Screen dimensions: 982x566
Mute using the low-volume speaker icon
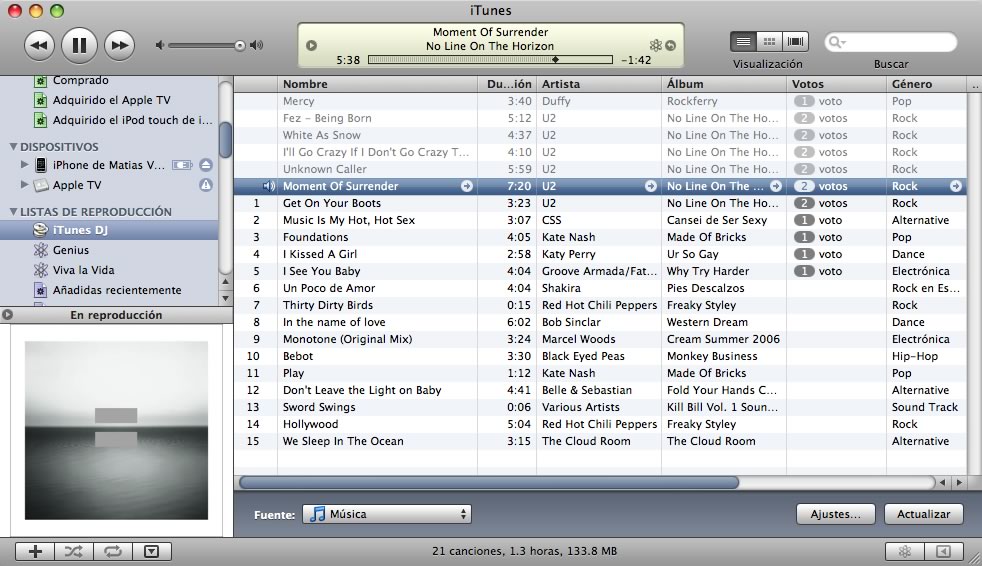tap(160, 45)
